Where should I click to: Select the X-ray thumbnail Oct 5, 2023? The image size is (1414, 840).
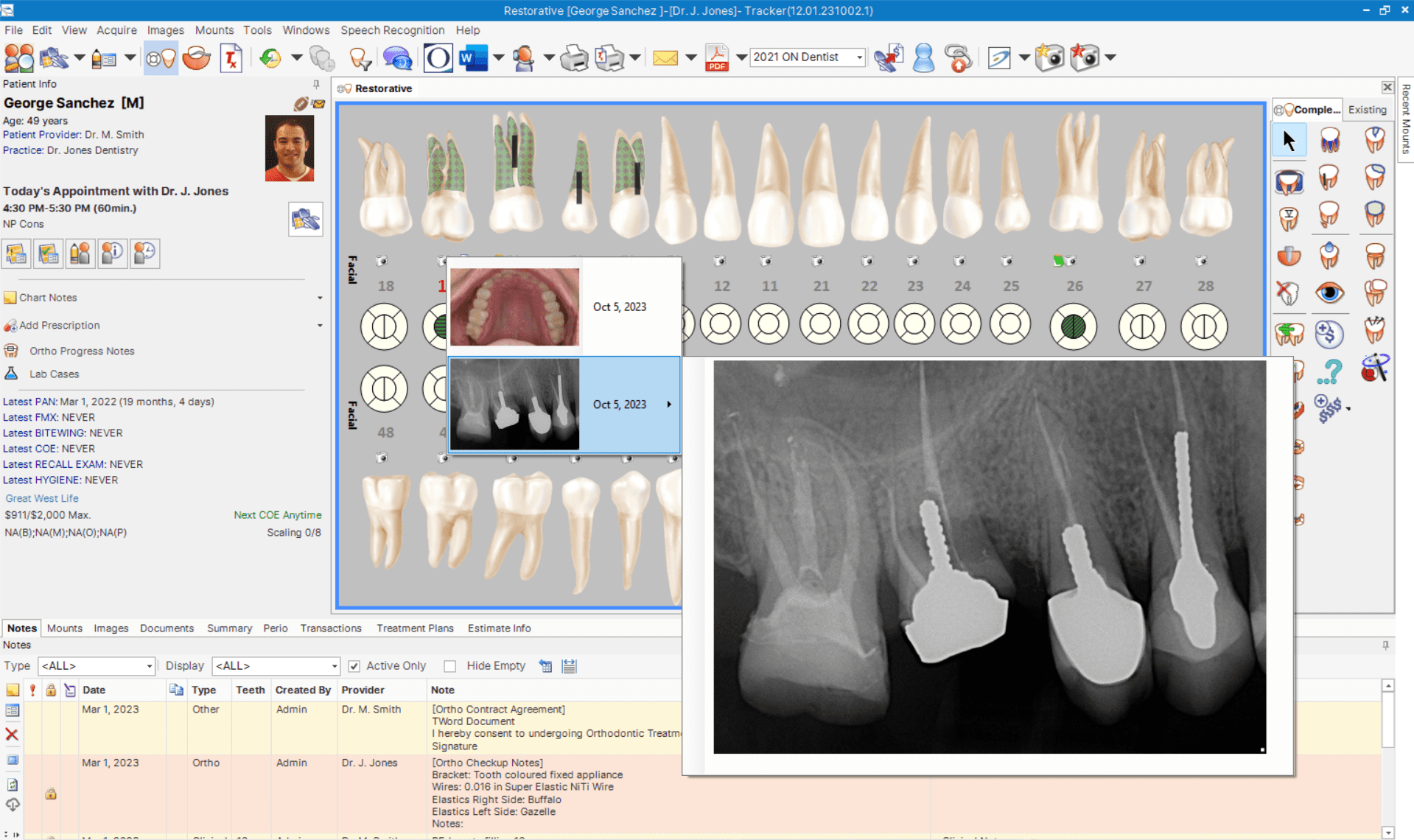[514, 404]
